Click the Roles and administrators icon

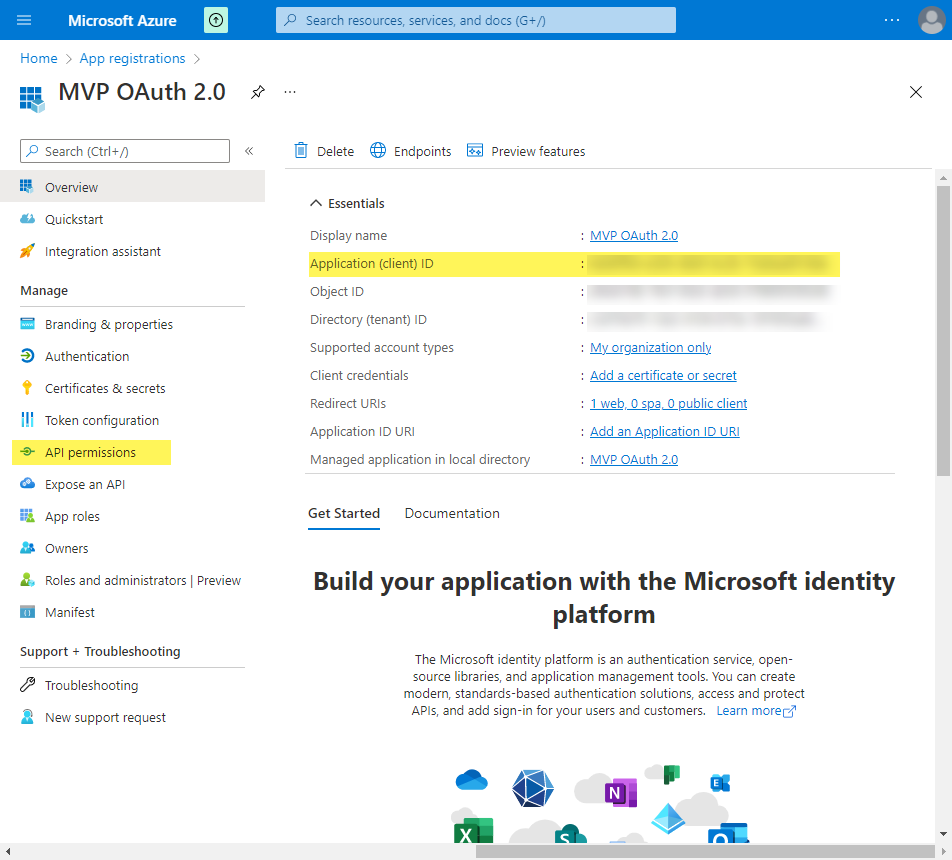coord(27,579)
